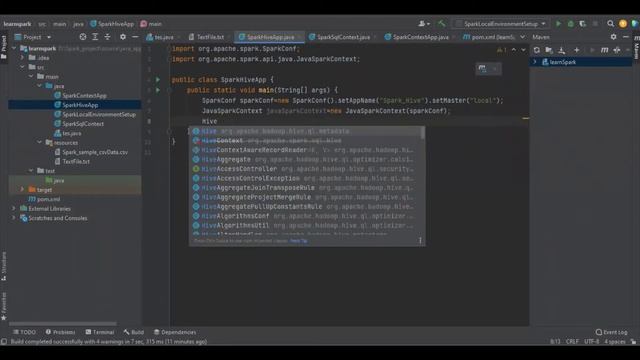Open Spark_sample_csvData.csv file
Screen dimensions: 640x360
[x=95, y=152]
